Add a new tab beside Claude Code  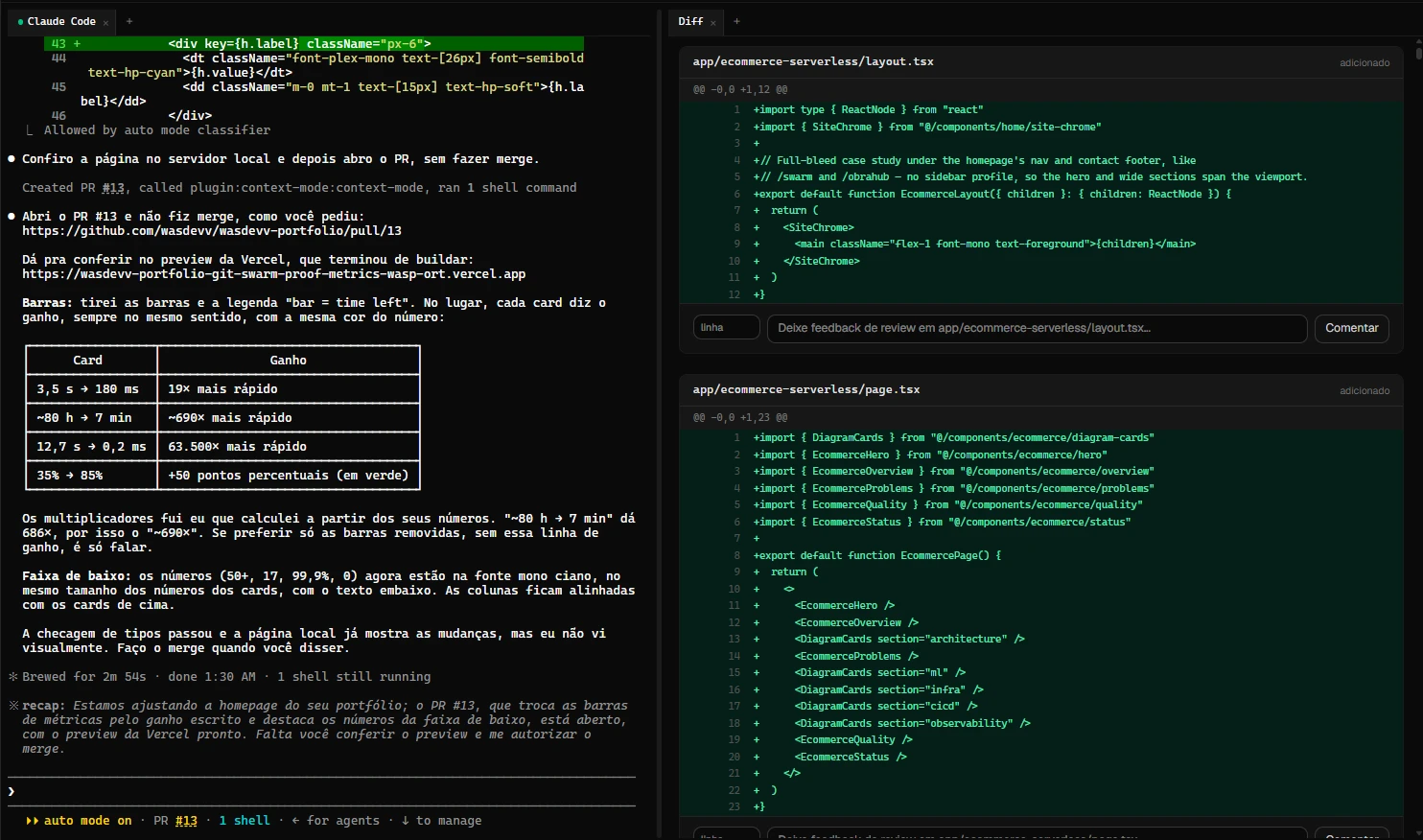coord(129,21)
